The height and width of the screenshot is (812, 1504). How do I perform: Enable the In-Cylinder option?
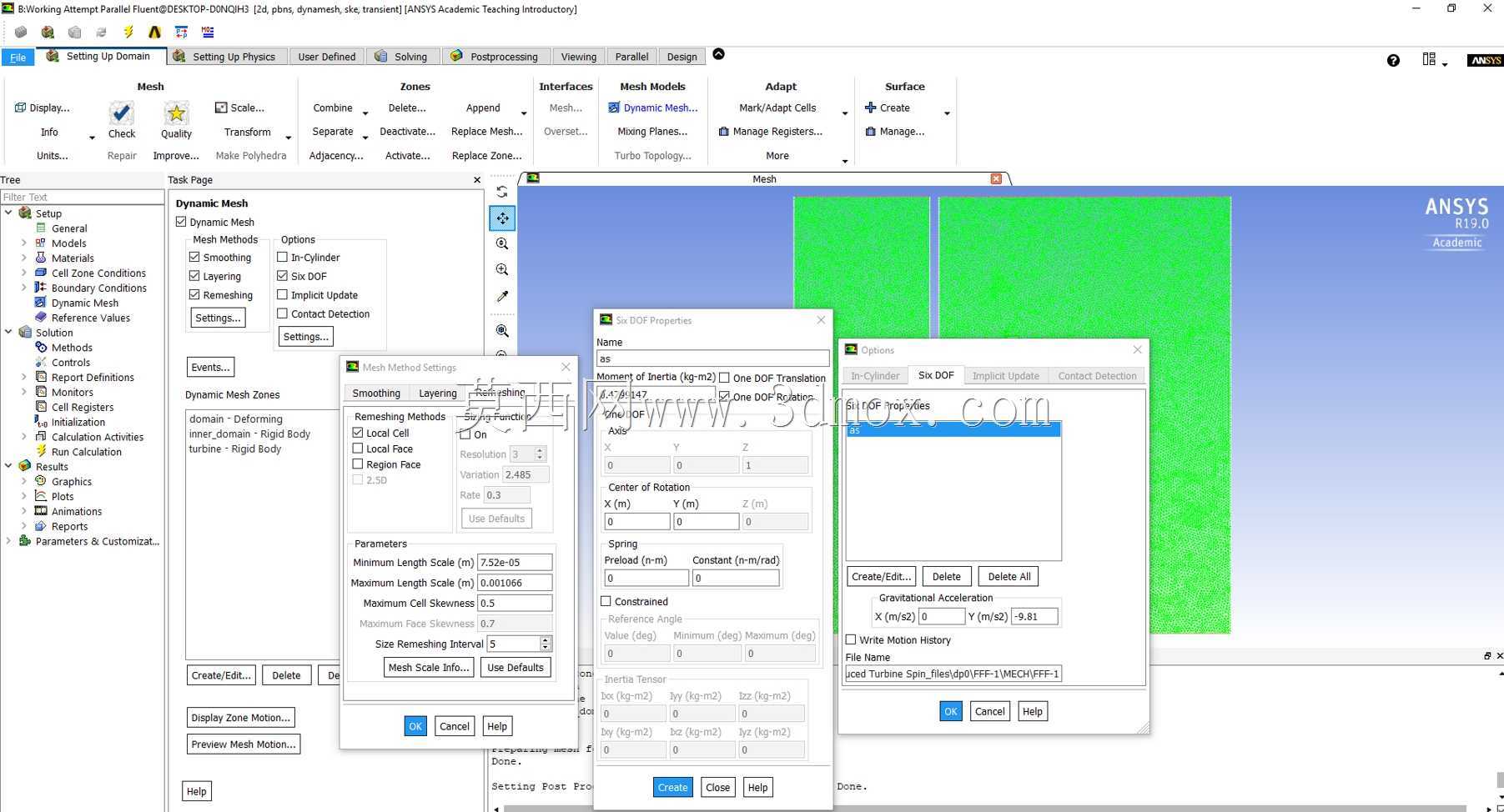click(x=282, y=258)
